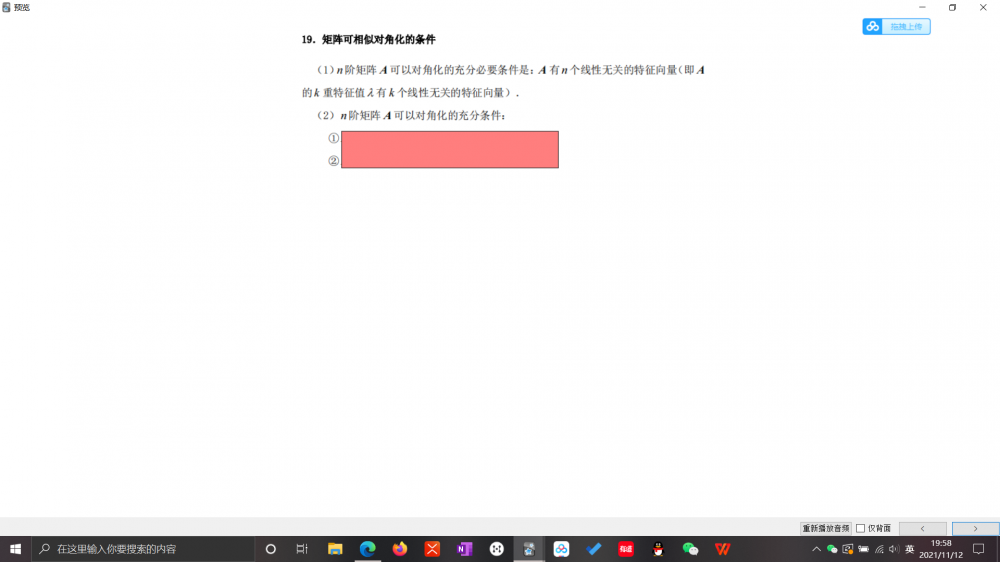Launch Firefox from taskbar
Screen dimensions: 1000x562
[x=400, y=549]
